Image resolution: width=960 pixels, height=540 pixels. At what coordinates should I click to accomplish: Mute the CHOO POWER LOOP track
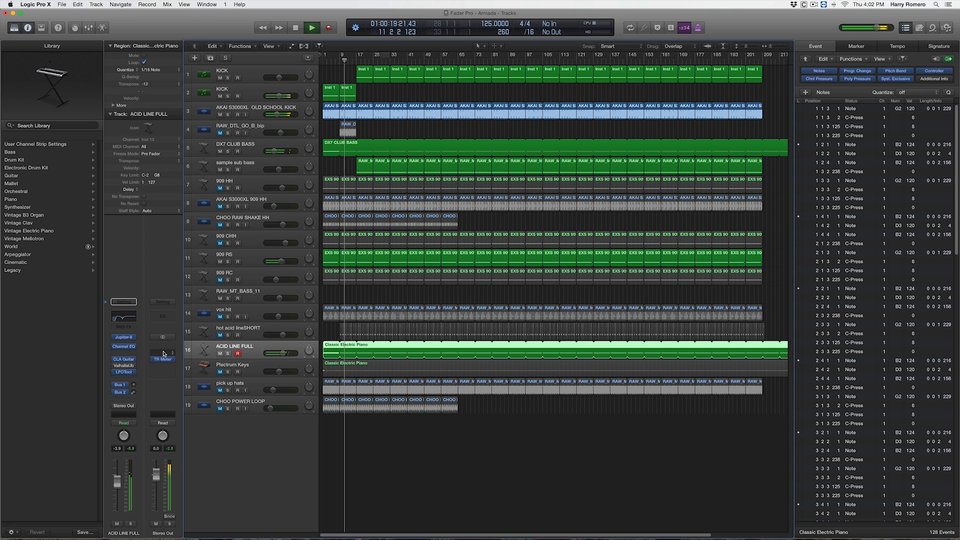tap(220, 408)
